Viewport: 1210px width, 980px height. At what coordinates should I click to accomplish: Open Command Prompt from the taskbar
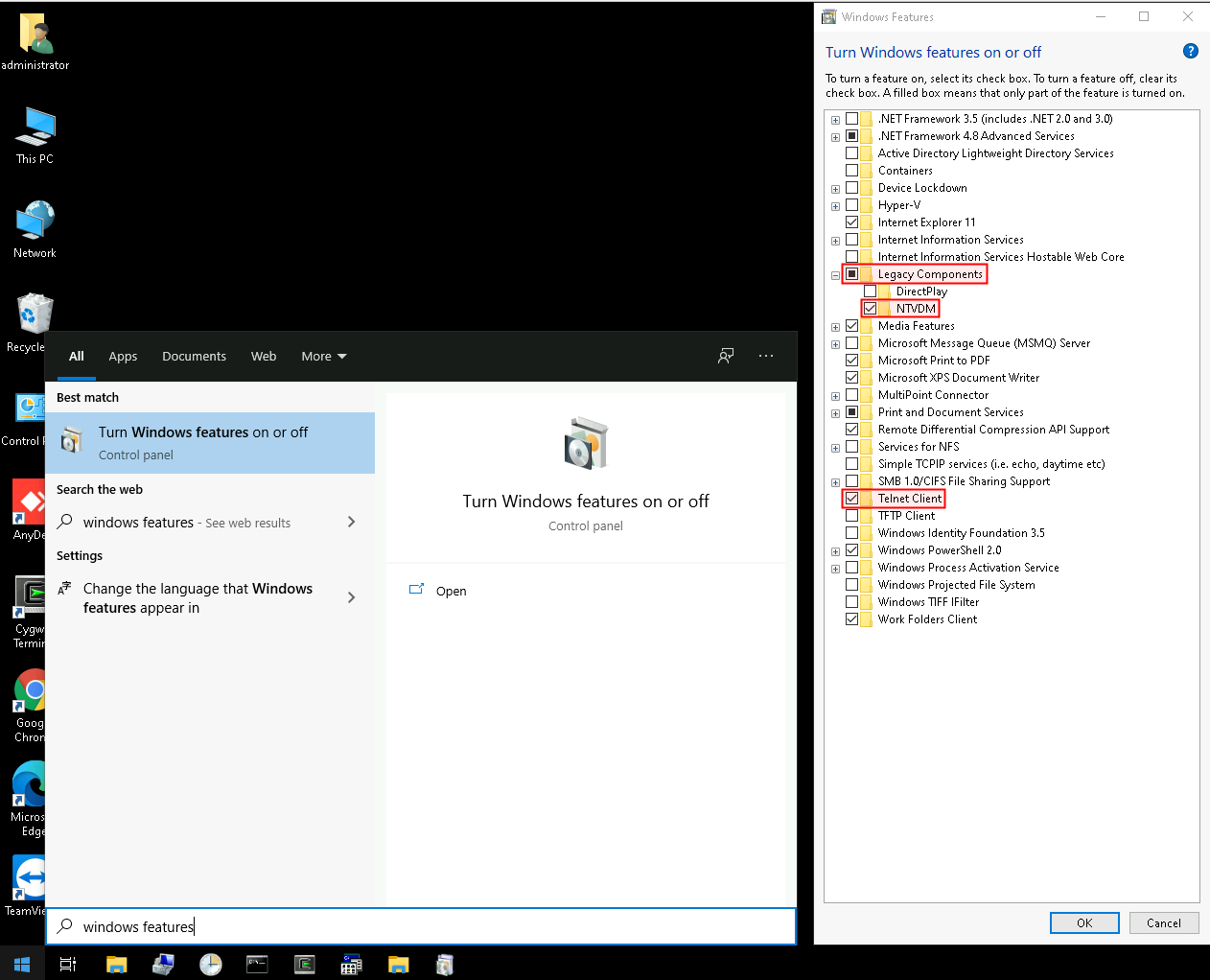click(257, 964)
